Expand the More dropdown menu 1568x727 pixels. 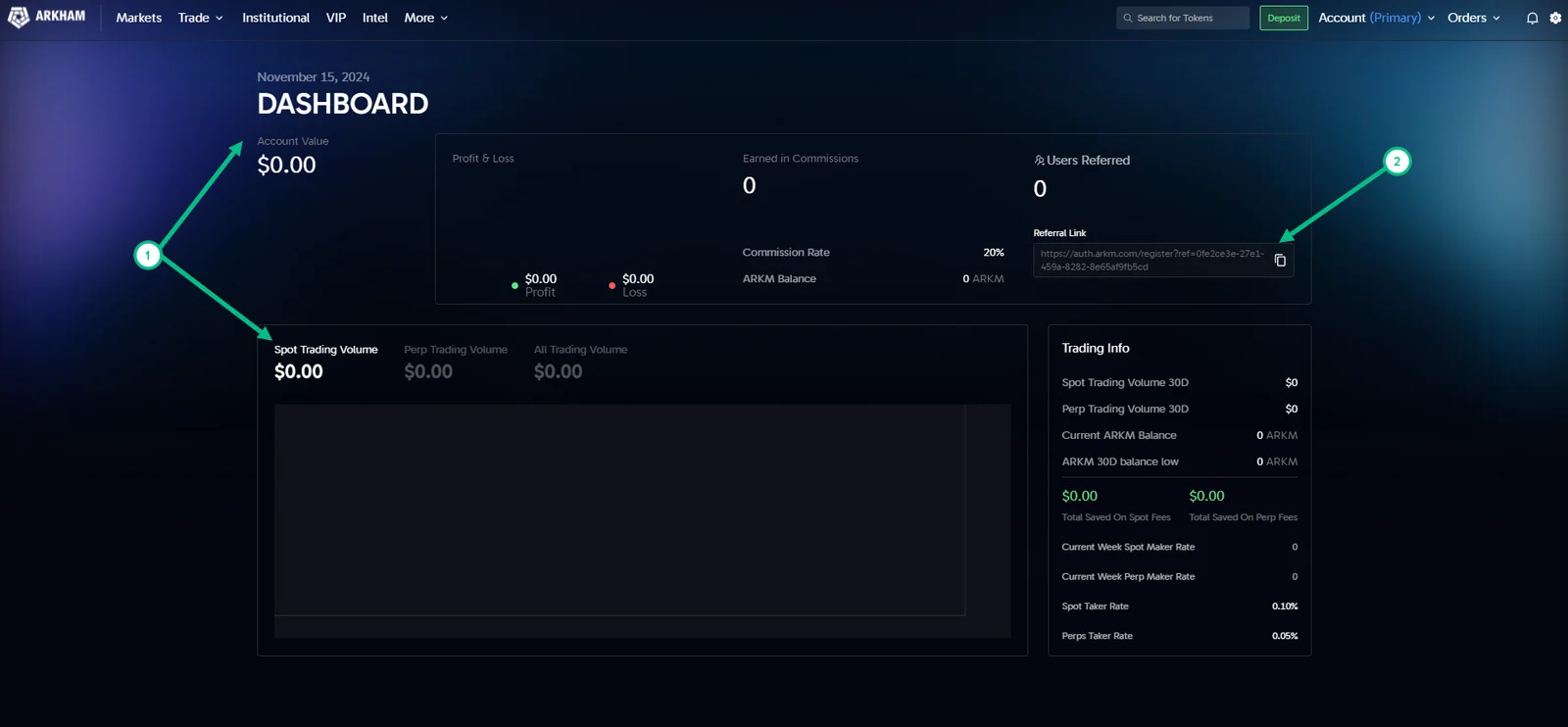pos(426,18)
